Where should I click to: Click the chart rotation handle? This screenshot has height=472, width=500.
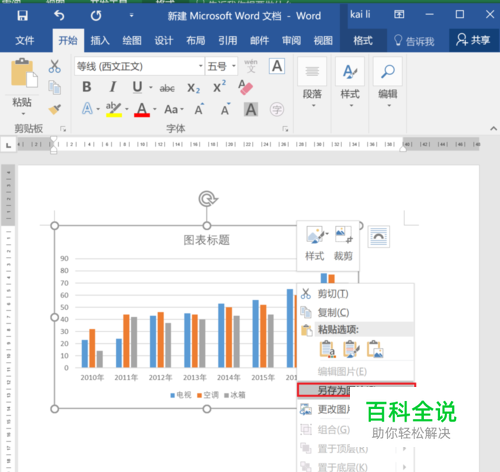207,199
